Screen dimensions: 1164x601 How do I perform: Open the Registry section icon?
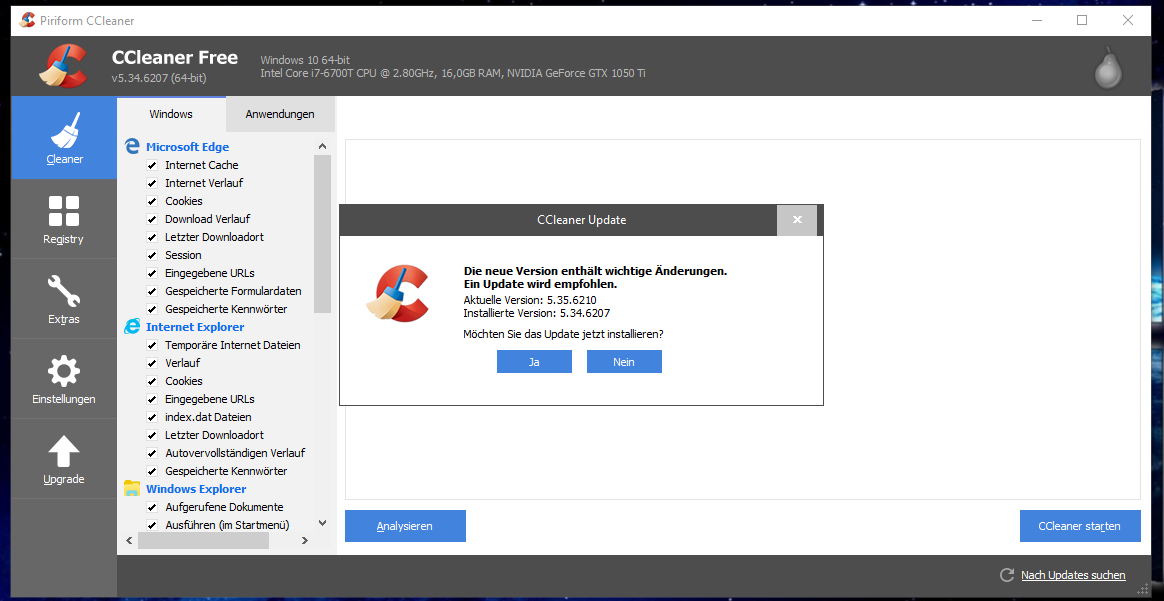(64, 211)
